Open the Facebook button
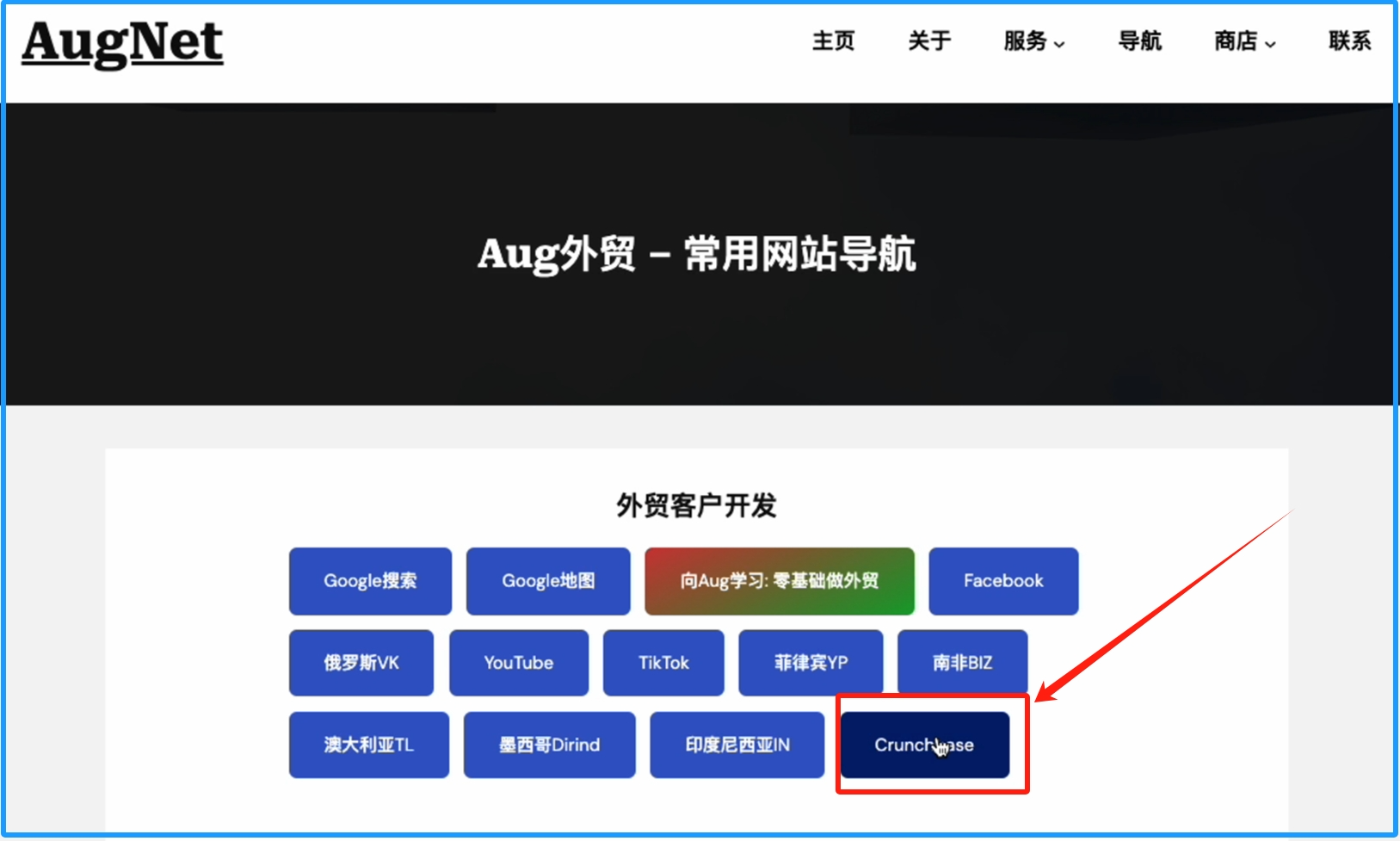 (1003, 581)
